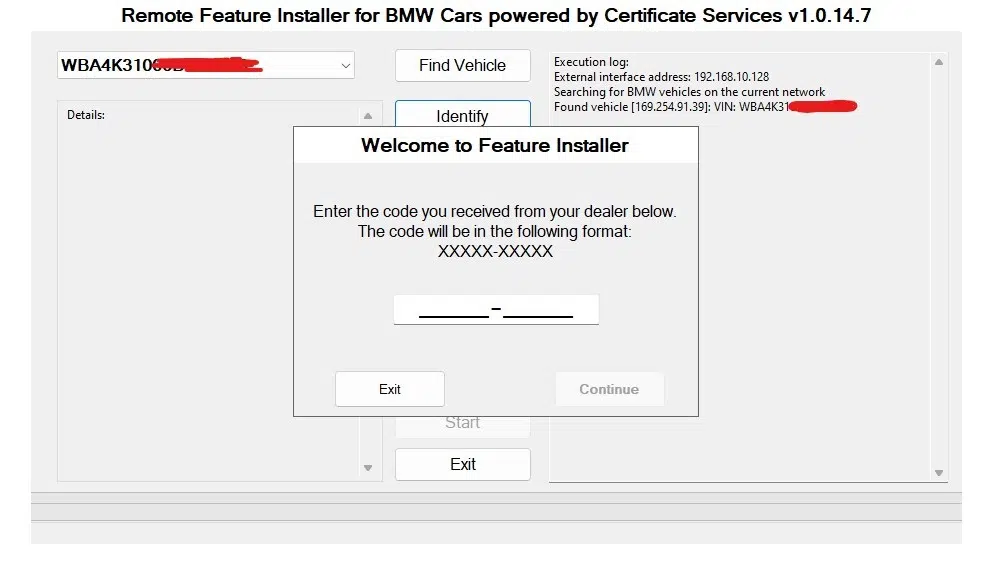1001x569 pixels.
Task: Click Details panel scroll down arrow
Action: [x=368, y=468]
